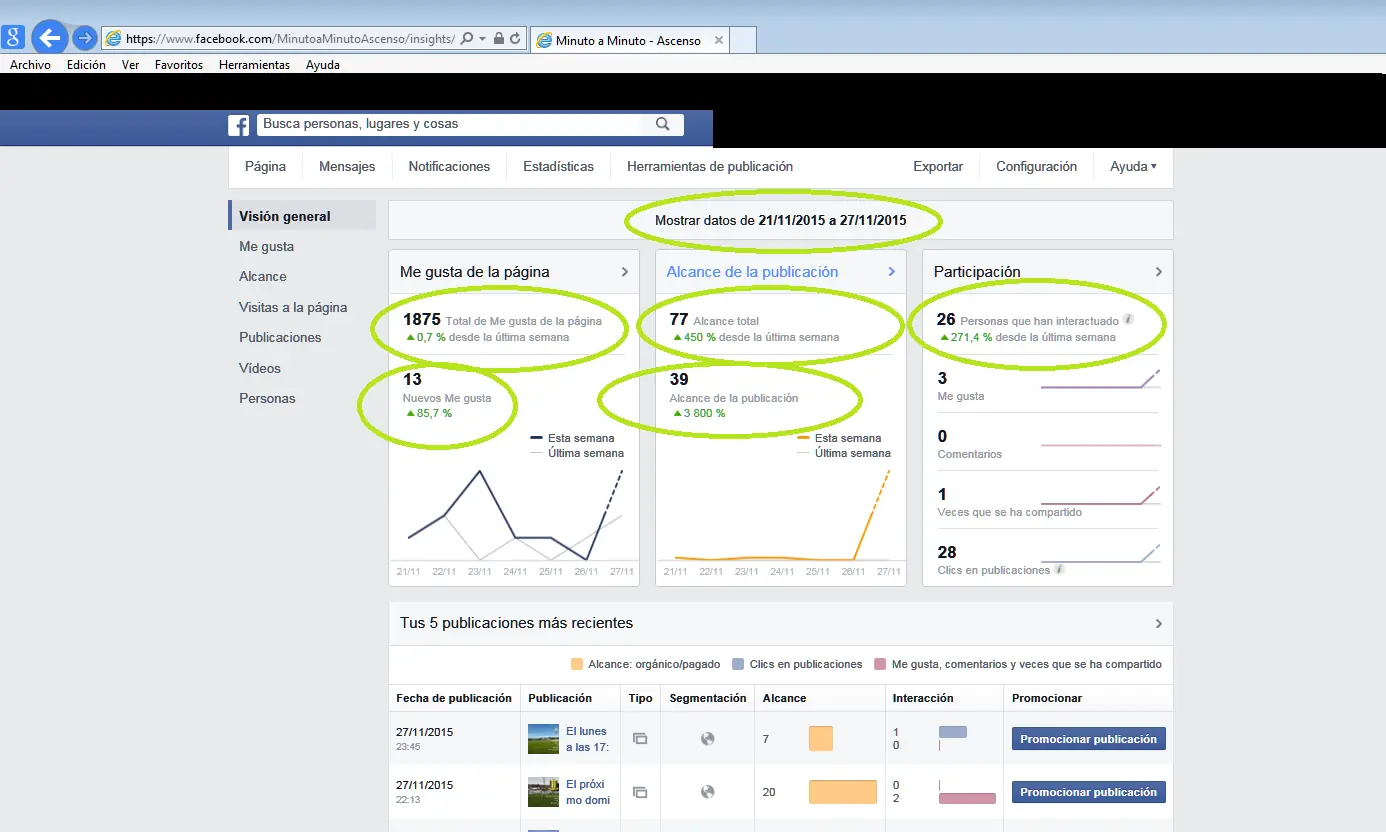Image resolution: width=1386 pixels, height=832 pixels.
Task: Expand the 'Alcance de la publicación' card chevron
Action: (892, 272)
